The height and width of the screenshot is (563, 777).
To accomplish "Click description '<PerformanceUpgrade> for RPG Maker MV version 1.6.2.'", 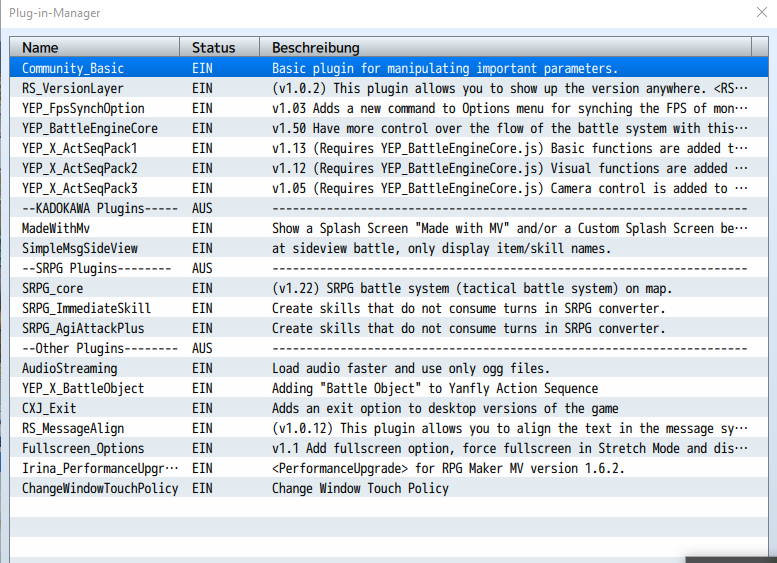I will tap(448, 468).
